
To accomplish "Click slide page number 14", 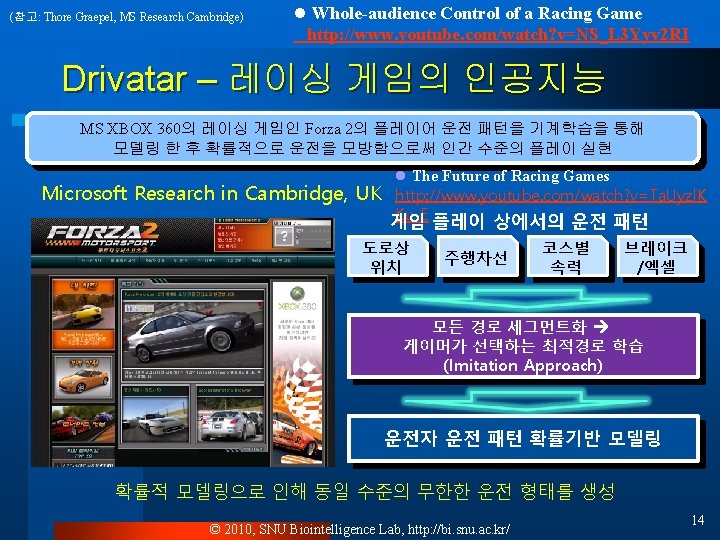I will coord(698,520).
